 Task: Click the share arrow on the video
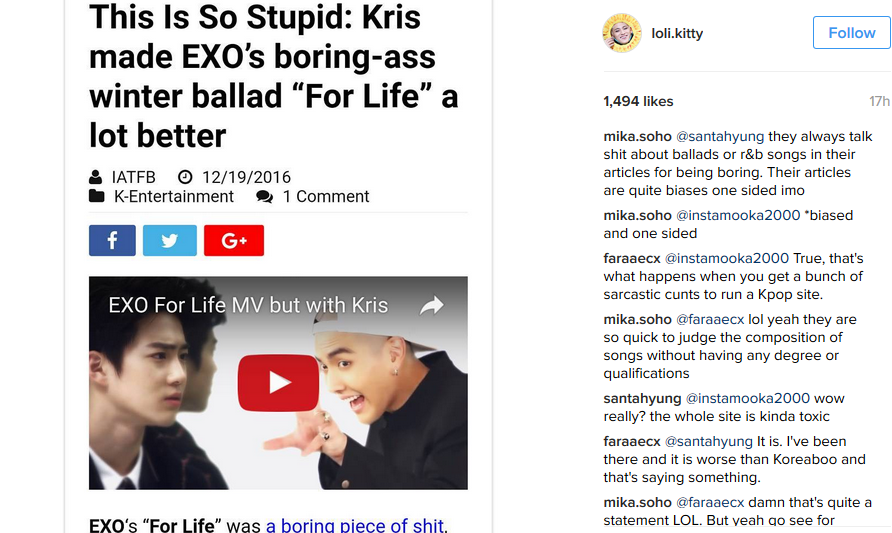pyautogui.click(x=432, y=305)
